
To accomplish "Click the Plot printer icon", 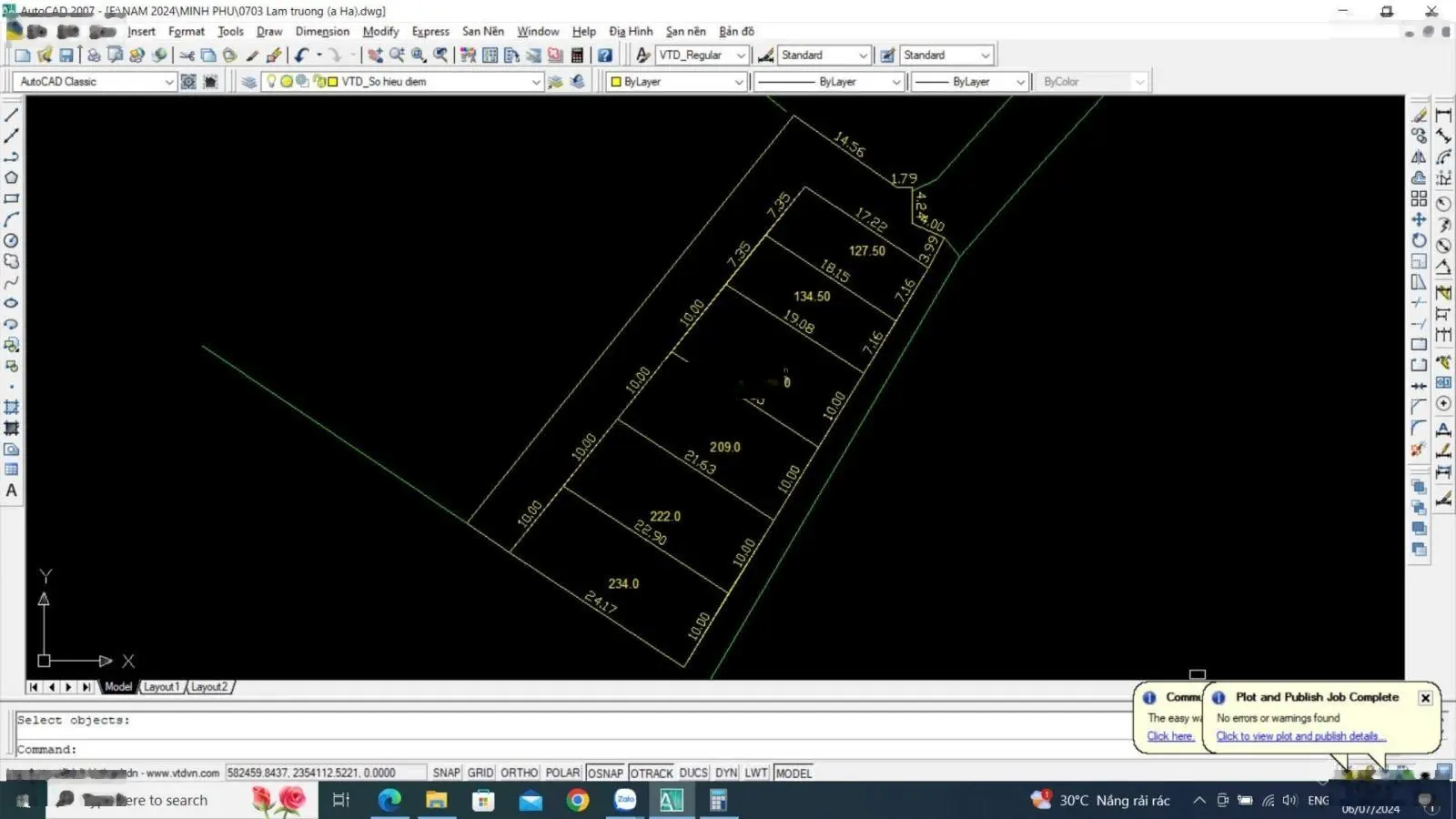I will [94, 56].
